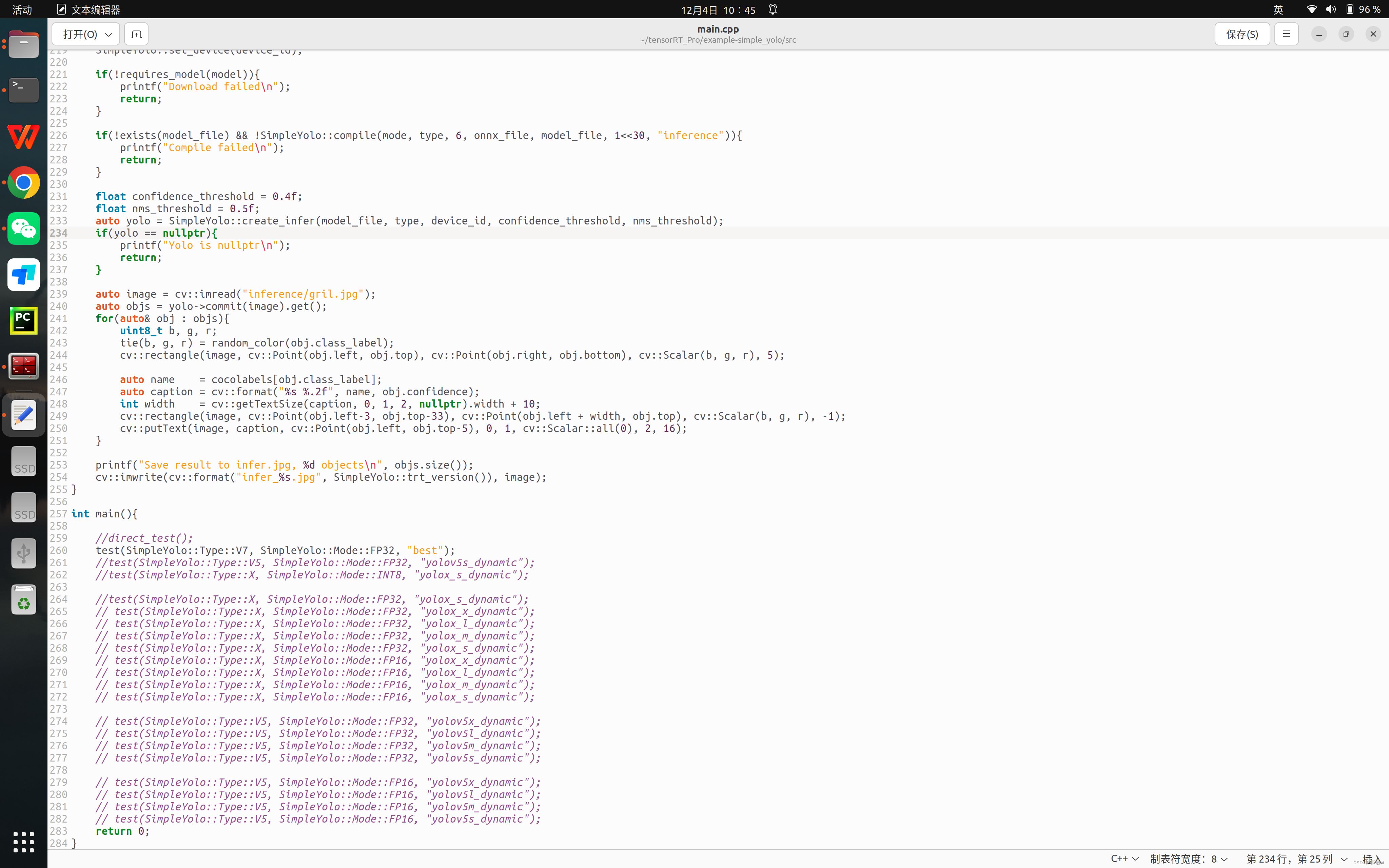
Task: Launch PyCharm from the dock
Action: click(23, 320)
